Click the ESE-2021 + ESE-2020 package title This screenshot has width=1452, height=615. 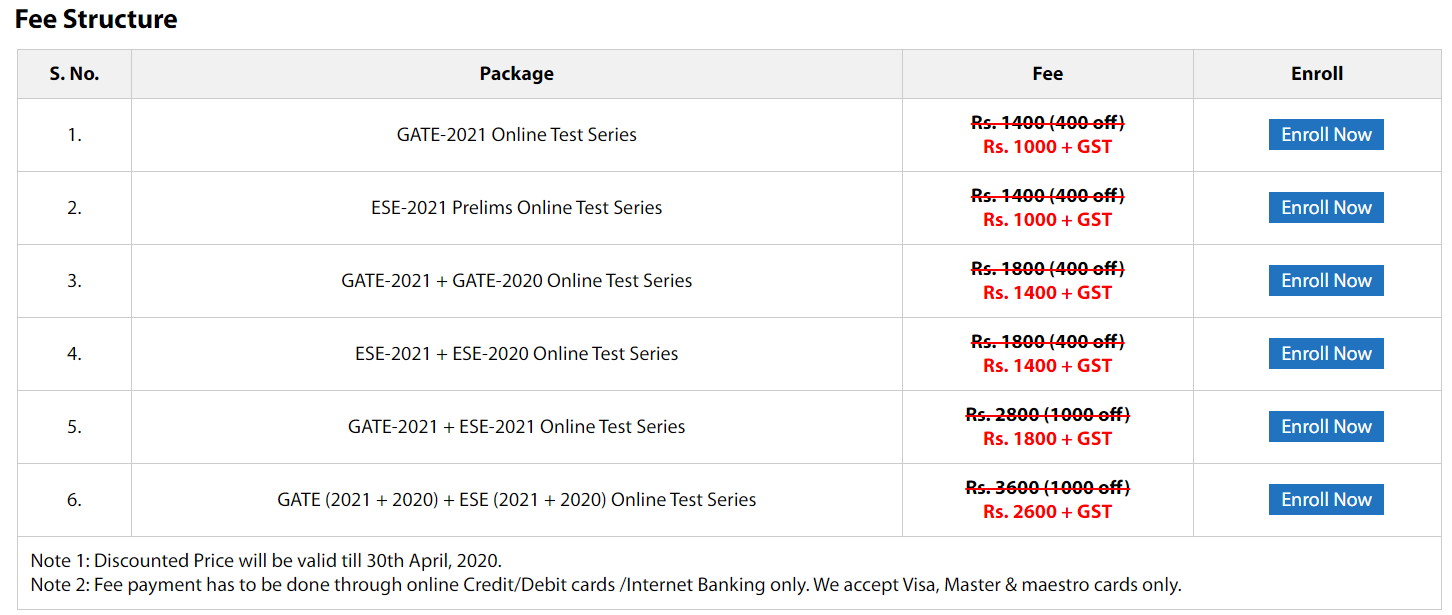516,353
